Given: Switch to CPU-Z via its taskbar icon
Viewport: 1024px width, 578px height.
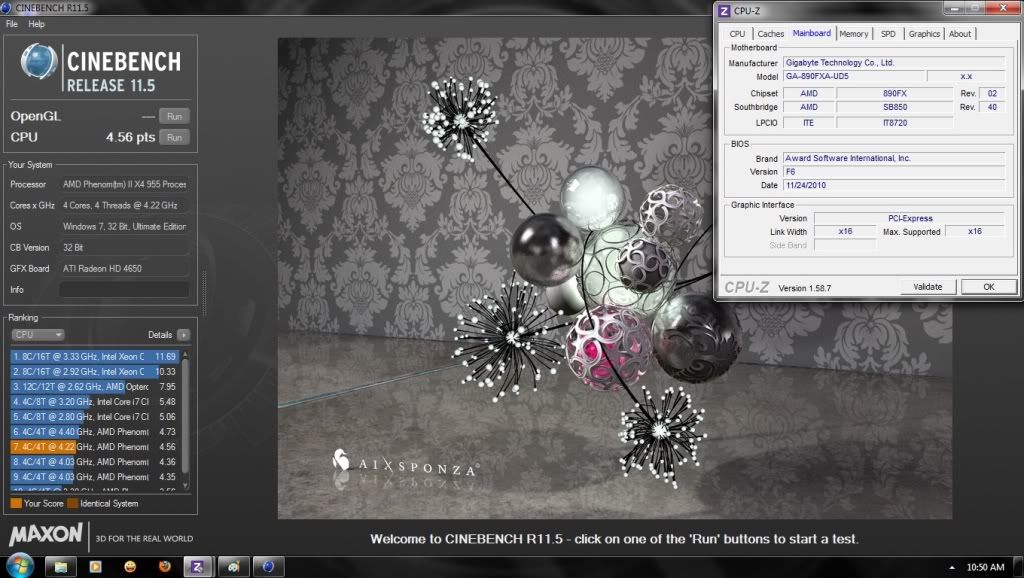Looking at the screenshot, I should (198, 567).
